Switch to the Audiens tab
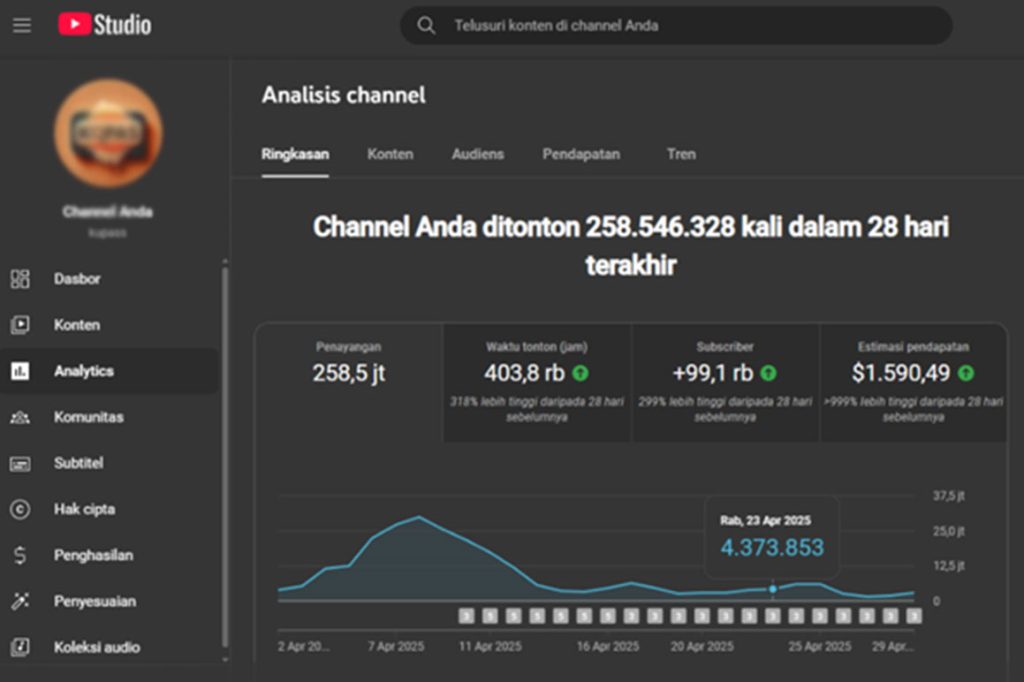 [x=477, y=154]
